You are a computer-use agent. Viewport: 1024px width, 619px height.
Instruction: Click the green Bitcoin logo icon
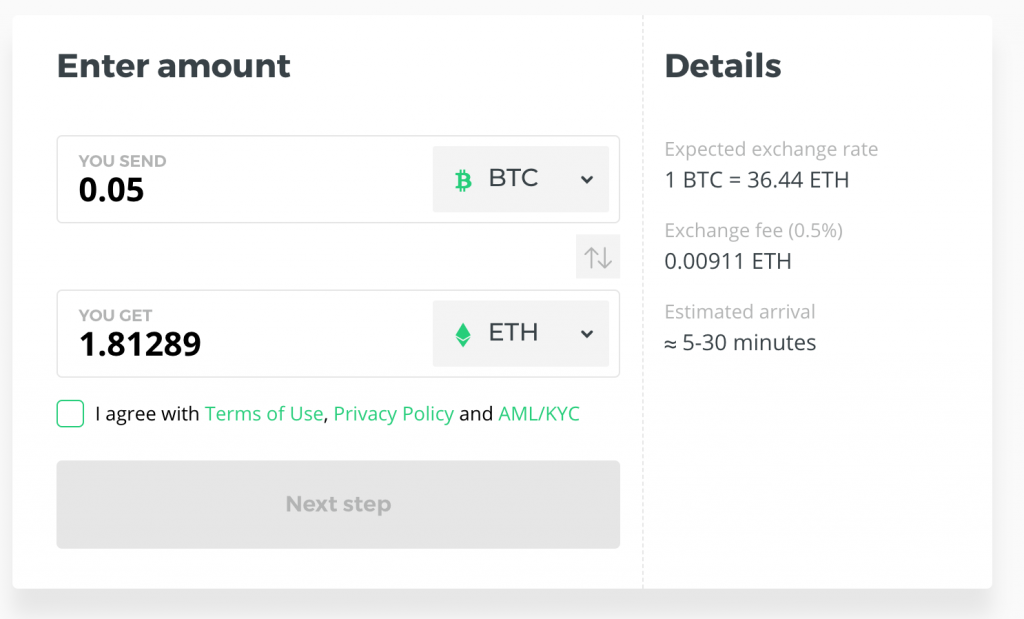pyautogui.click(x=463, y=180)
